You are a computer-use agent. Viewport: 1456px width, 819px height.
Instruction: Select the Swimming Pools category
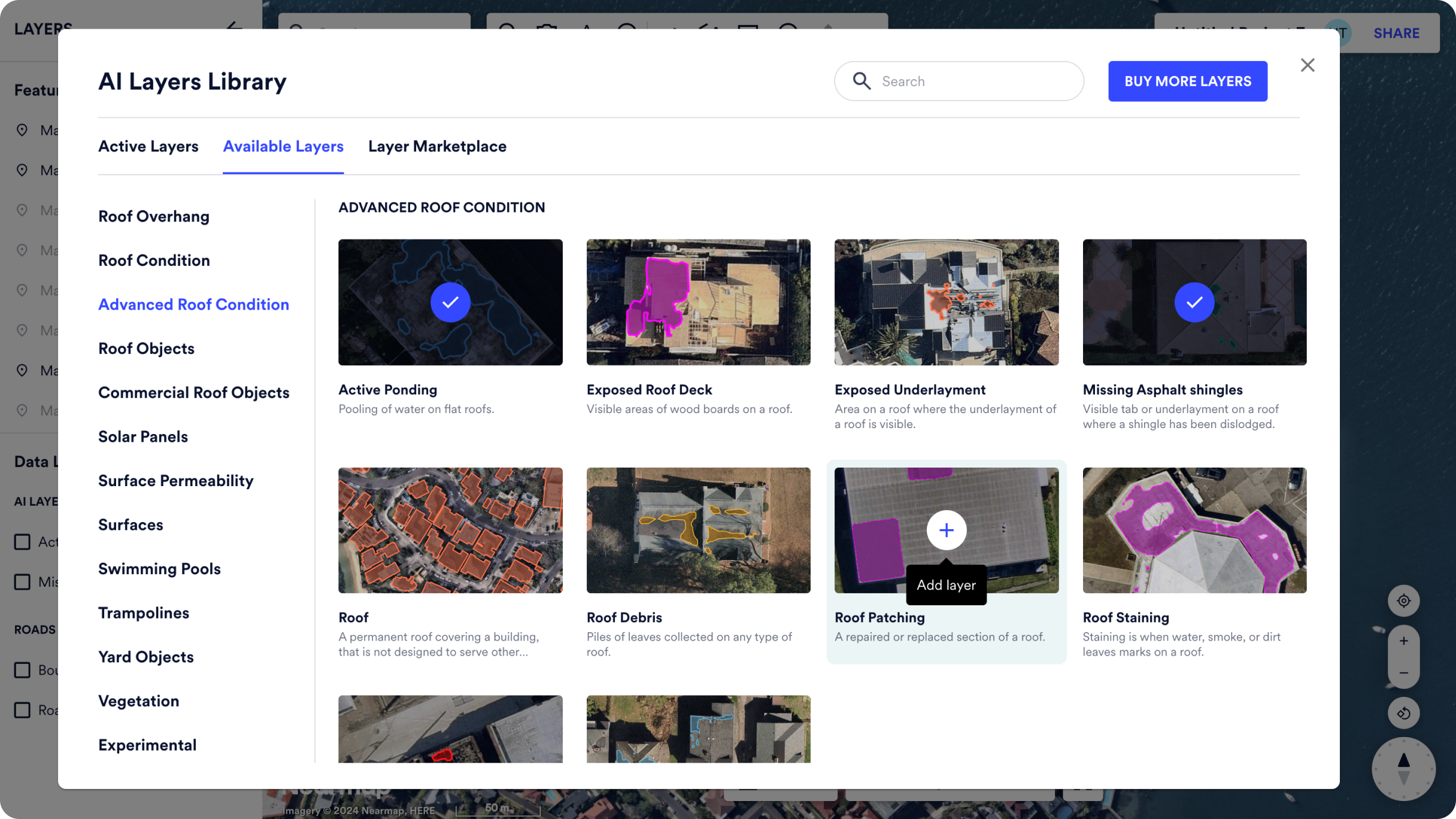[159, 568]
